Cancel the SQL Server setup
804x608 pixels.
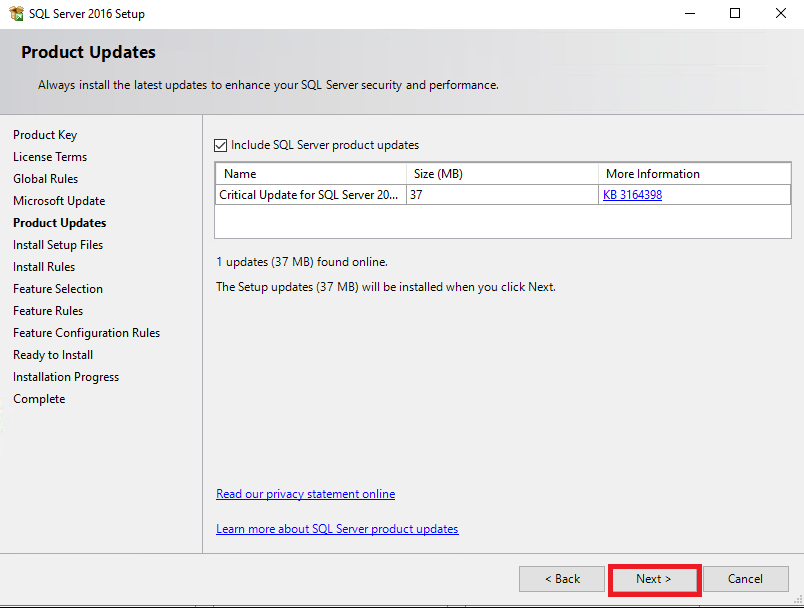746,579
